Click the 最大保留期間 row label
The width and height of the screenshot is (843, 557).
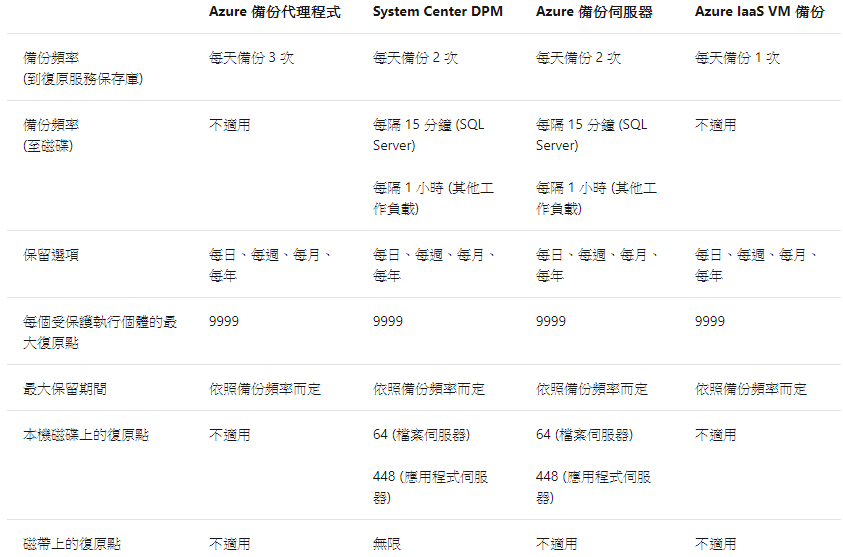tap(65, 389)
